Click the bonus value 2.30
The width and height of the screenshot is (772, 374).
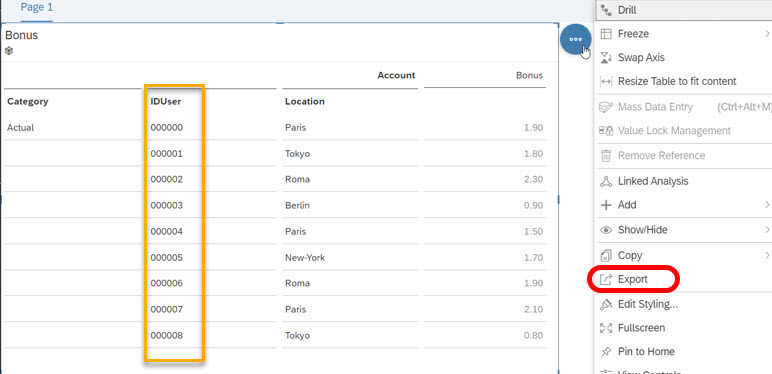[x=534, y=179]
